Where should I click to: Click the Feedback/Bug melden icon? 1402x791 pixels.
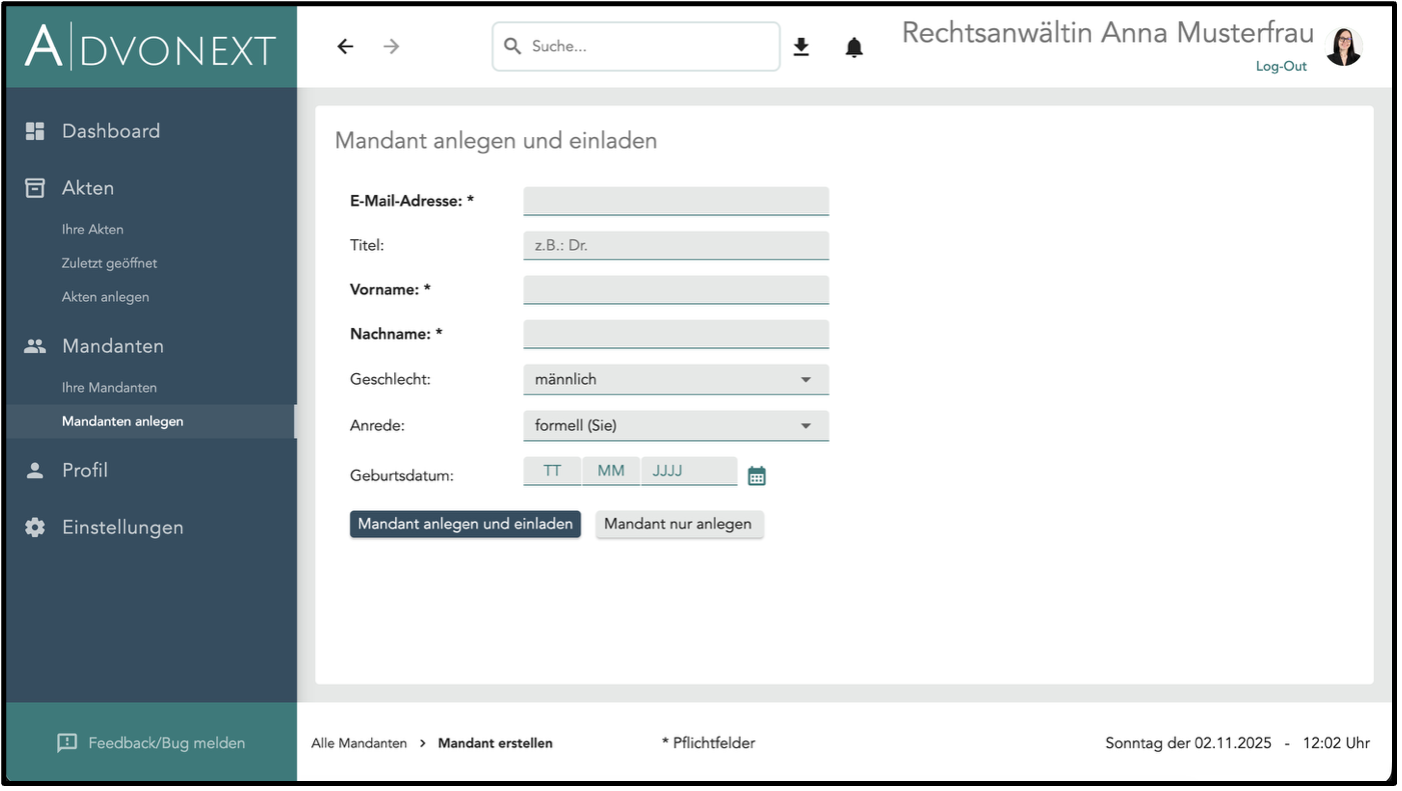click(x=67, y=743)
